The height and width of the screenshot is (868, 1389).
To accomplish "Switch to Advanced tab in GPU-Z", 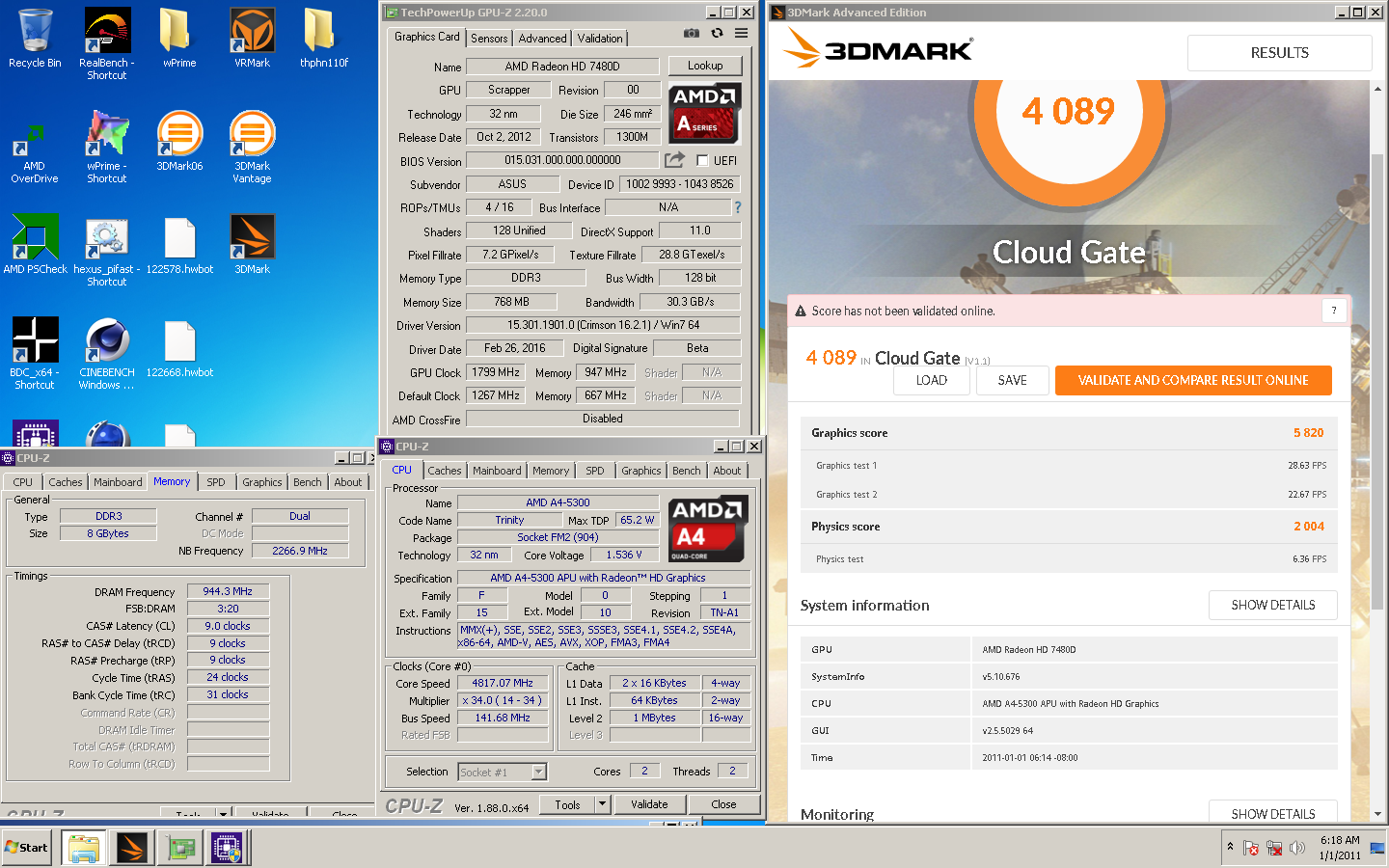I will [542, 39].
